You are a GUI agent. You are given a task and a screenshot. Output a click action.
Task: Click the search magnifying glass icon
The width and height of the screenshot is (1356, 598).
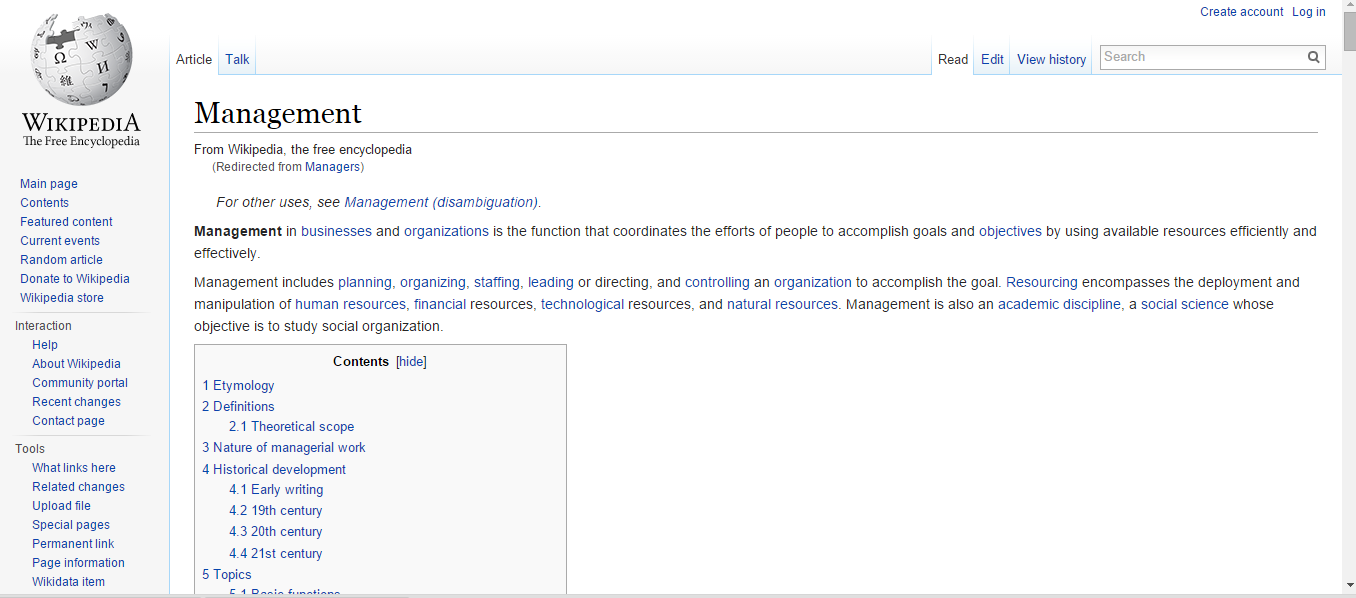tap(1313, 57)
